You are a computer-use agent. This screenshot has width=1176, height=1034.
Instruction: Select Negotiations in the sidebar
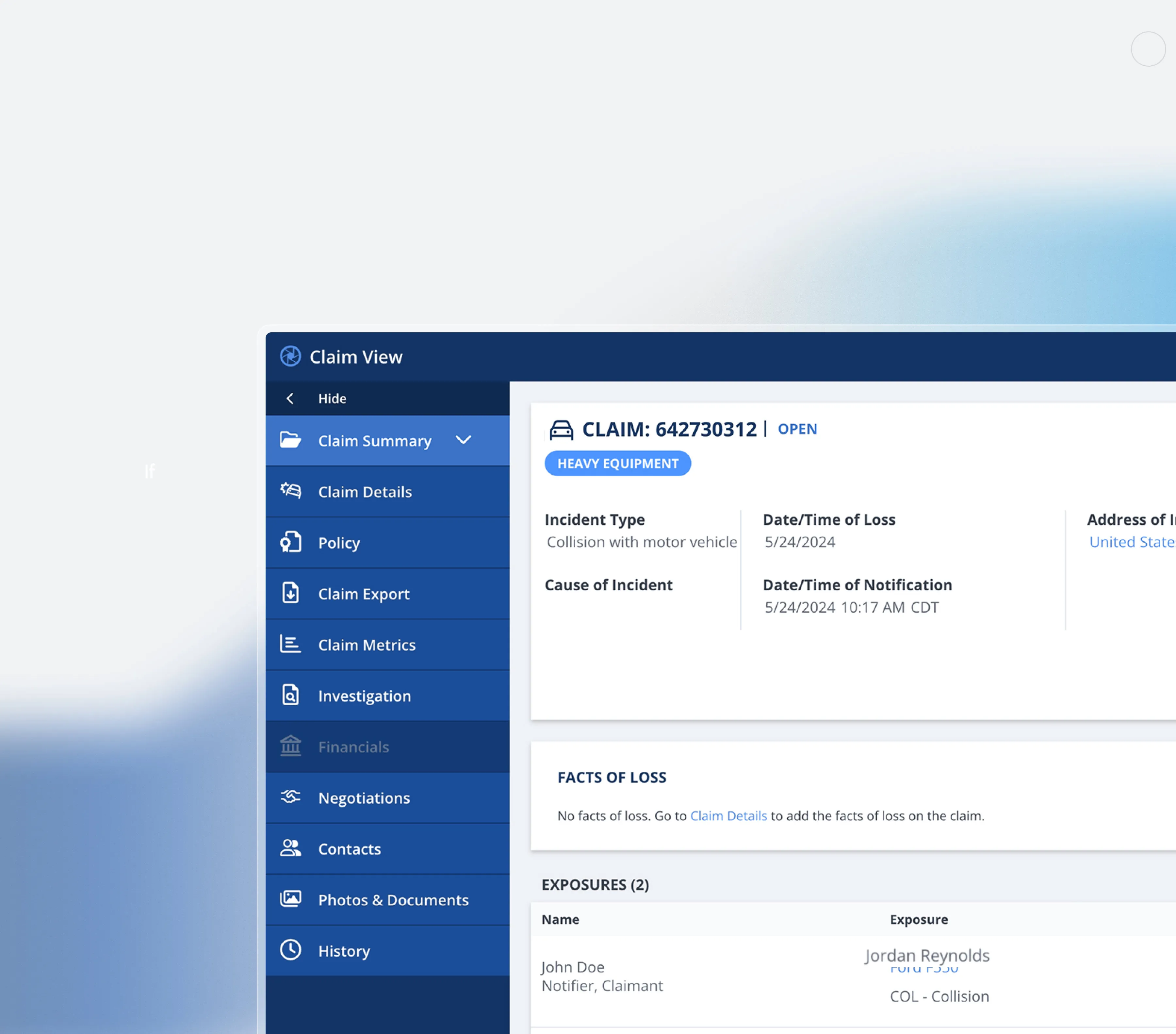pyautogui.click(x=364, y=798)
